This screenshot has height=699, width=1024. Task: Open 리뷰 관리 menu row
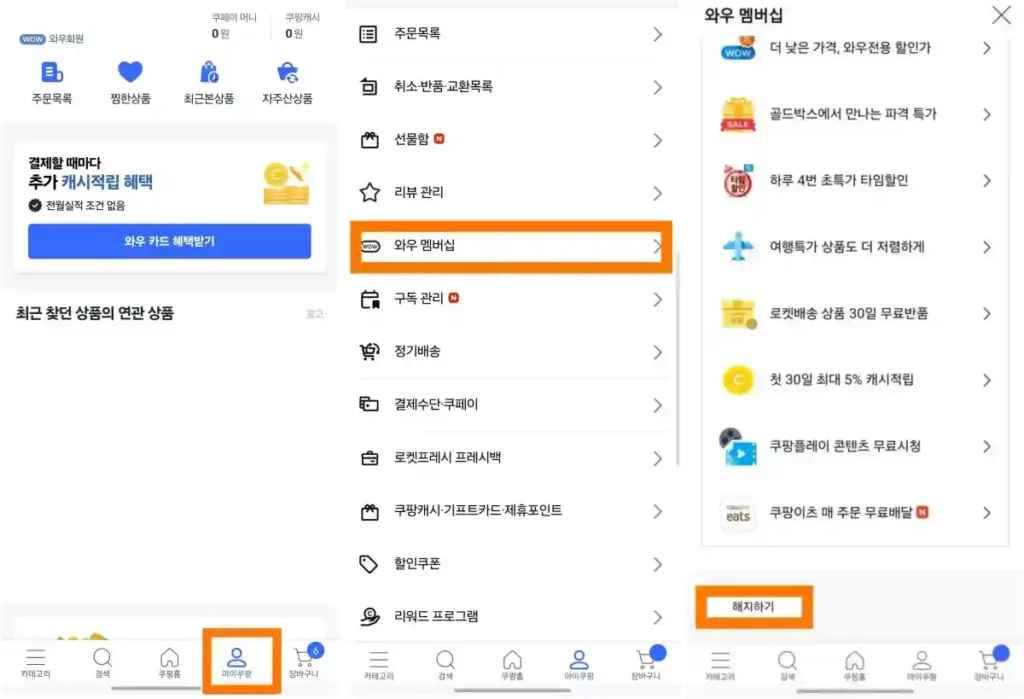[511, 193]
